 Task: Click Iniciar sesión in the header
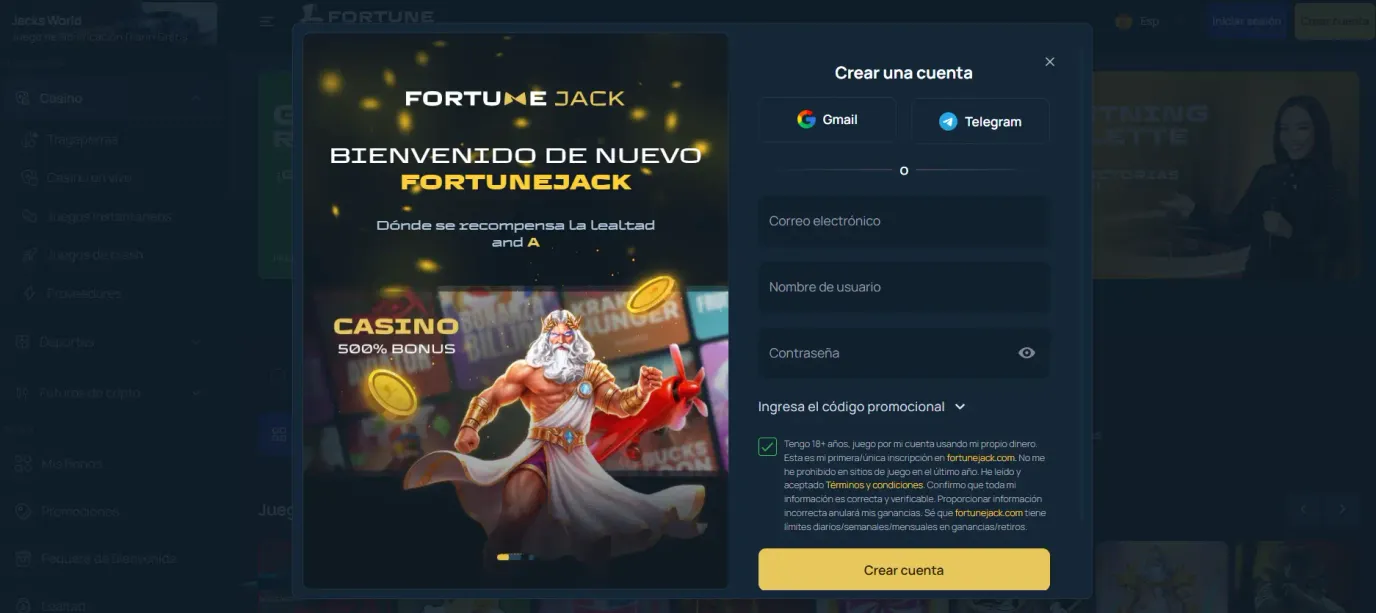(x=1246, y=21)
